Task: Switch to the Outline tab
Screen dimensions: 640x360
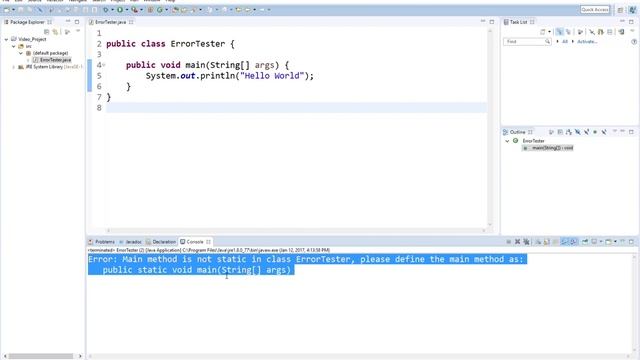Action: [518, 132]
